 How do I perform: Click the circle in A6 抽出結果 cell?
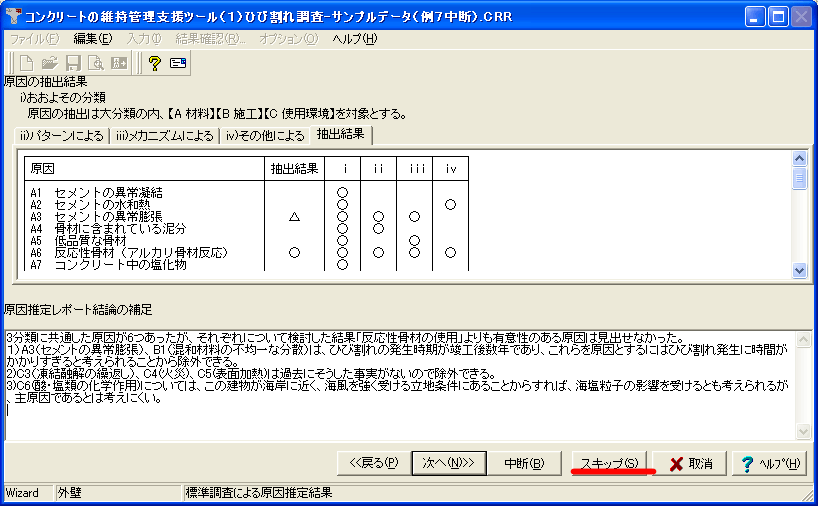pyautogui.click(x=294, y=252)
